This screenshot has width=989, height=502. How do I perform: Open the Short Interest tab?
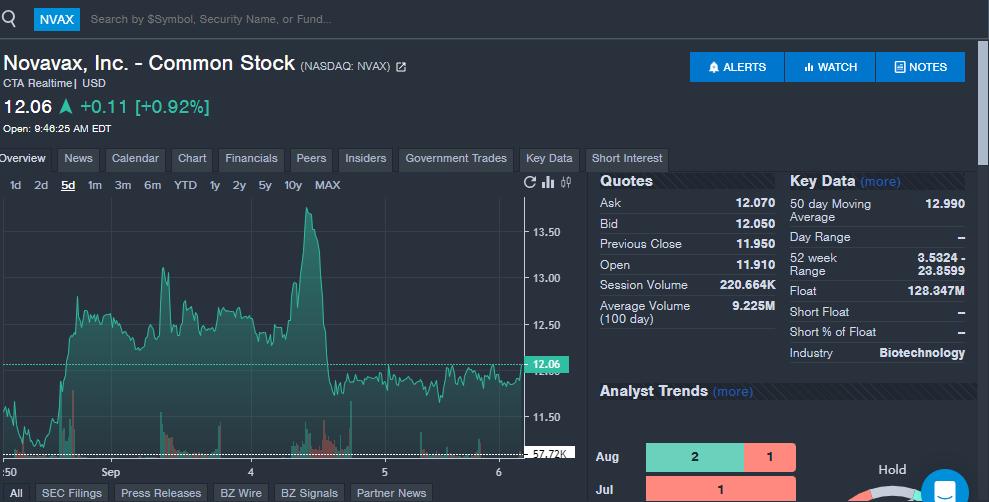[x=627, y=159]
